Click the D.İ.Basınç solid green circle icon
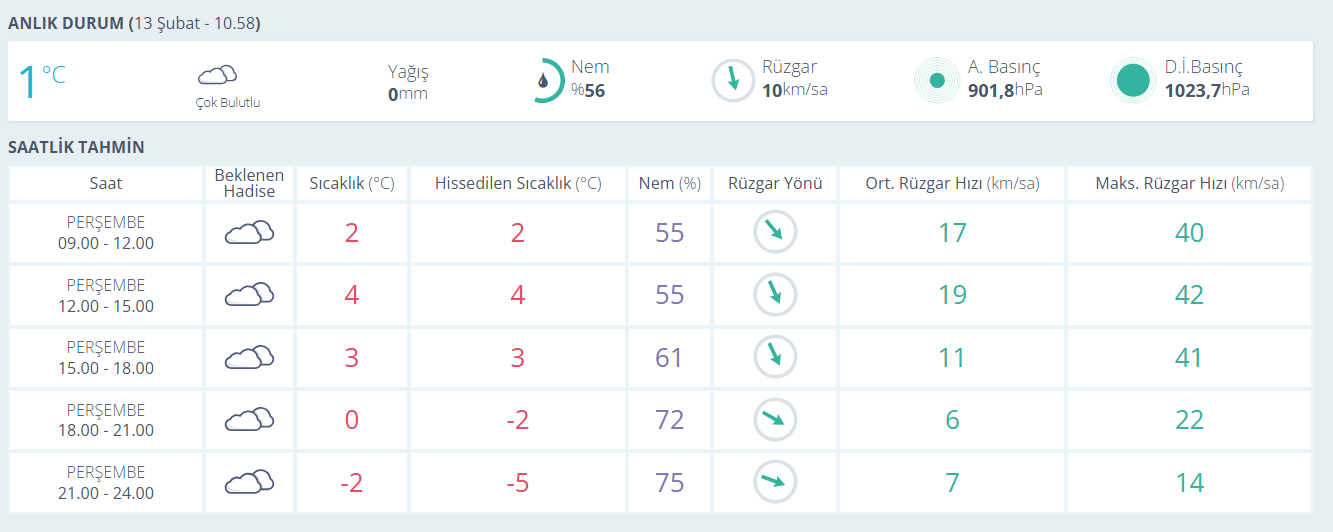Image resolution: width=1333 pixels, height=532 pixels. (x=1133, y=81)
